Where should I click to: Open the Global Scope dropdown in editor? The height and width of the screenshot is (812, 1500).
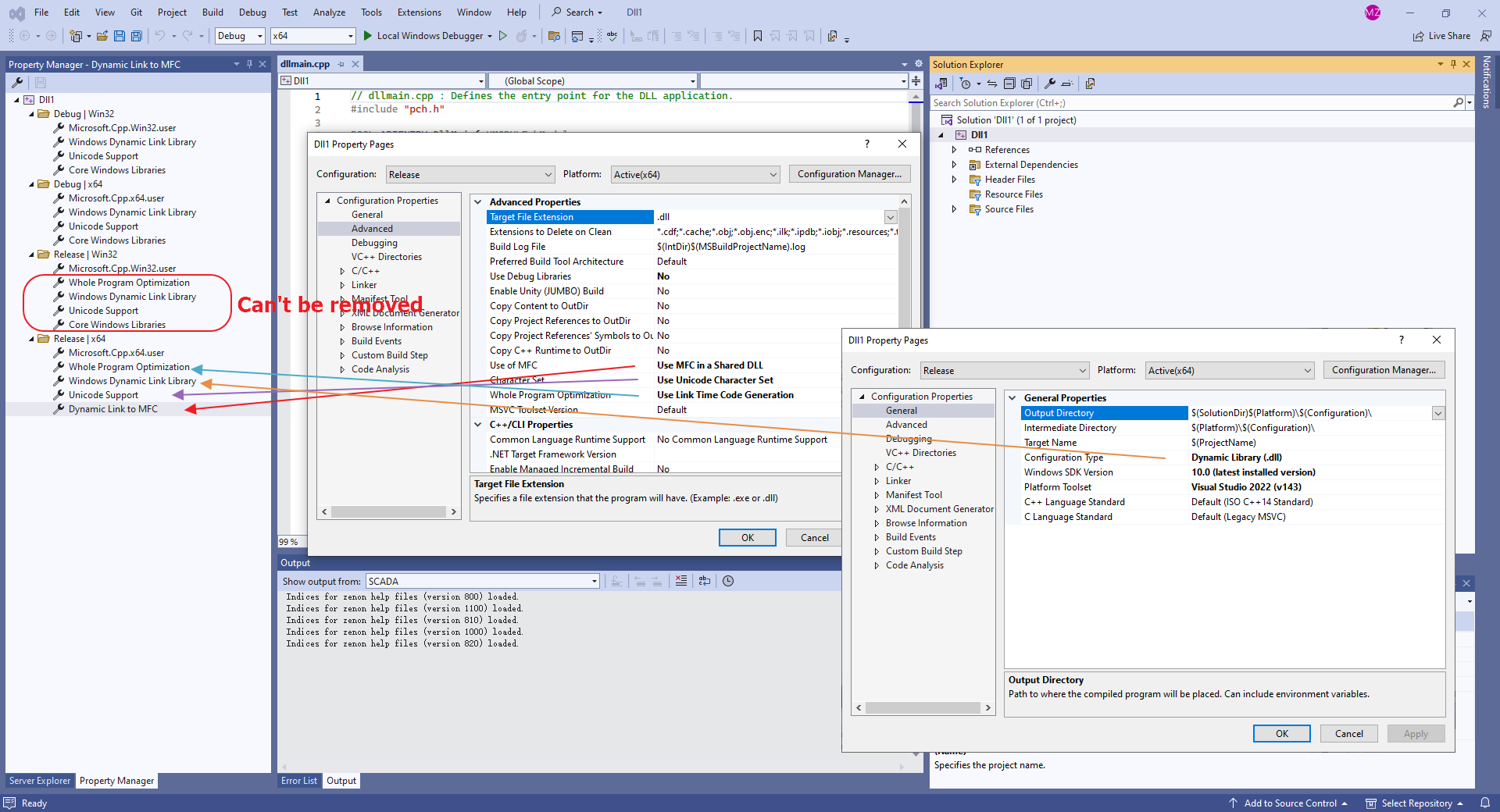coord(593,80)
